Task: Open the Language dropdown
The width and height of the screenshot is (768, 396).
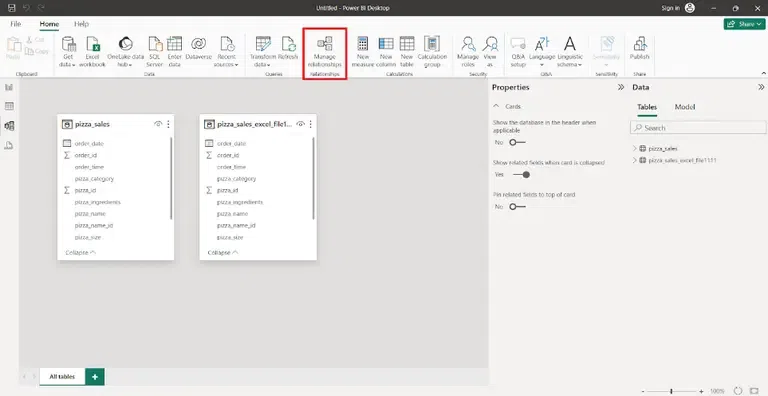Action: (x=542, y=51)
